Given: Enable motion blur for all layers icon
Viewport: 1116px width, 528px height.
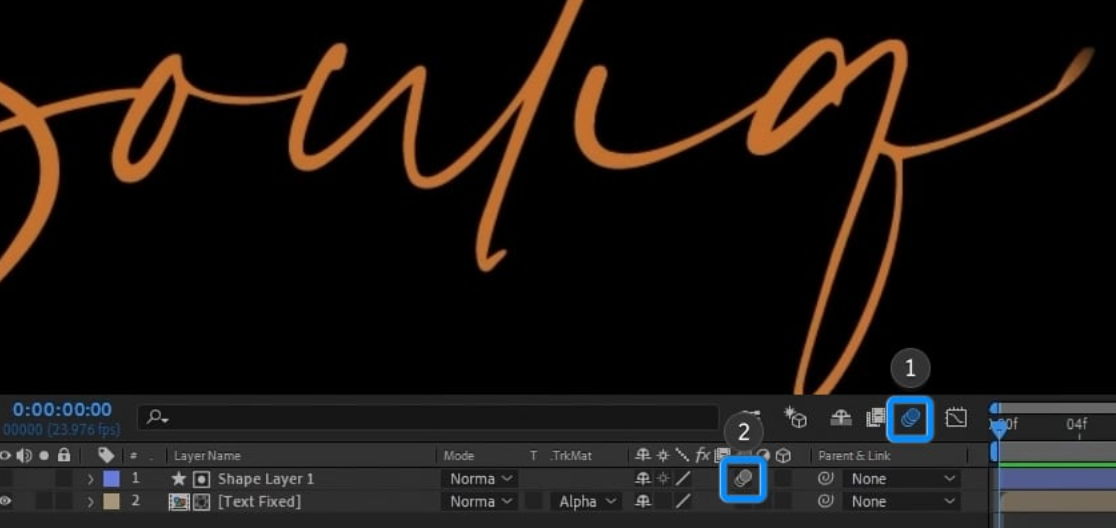Looking at the screenshot, I should pos(910,418).
